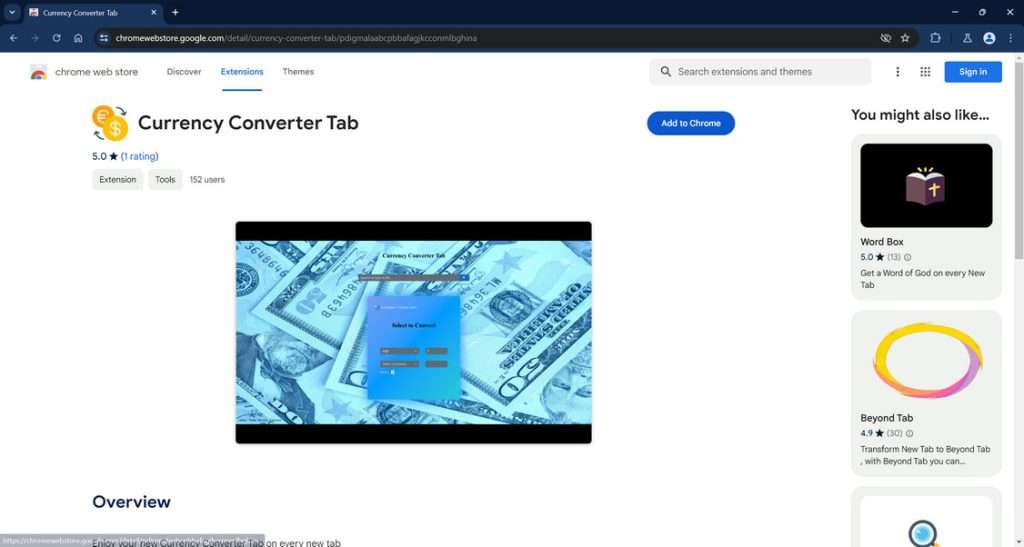The image size is (1024, 547).
Task: Click the browser forward arrow
Action: (35, 38)
